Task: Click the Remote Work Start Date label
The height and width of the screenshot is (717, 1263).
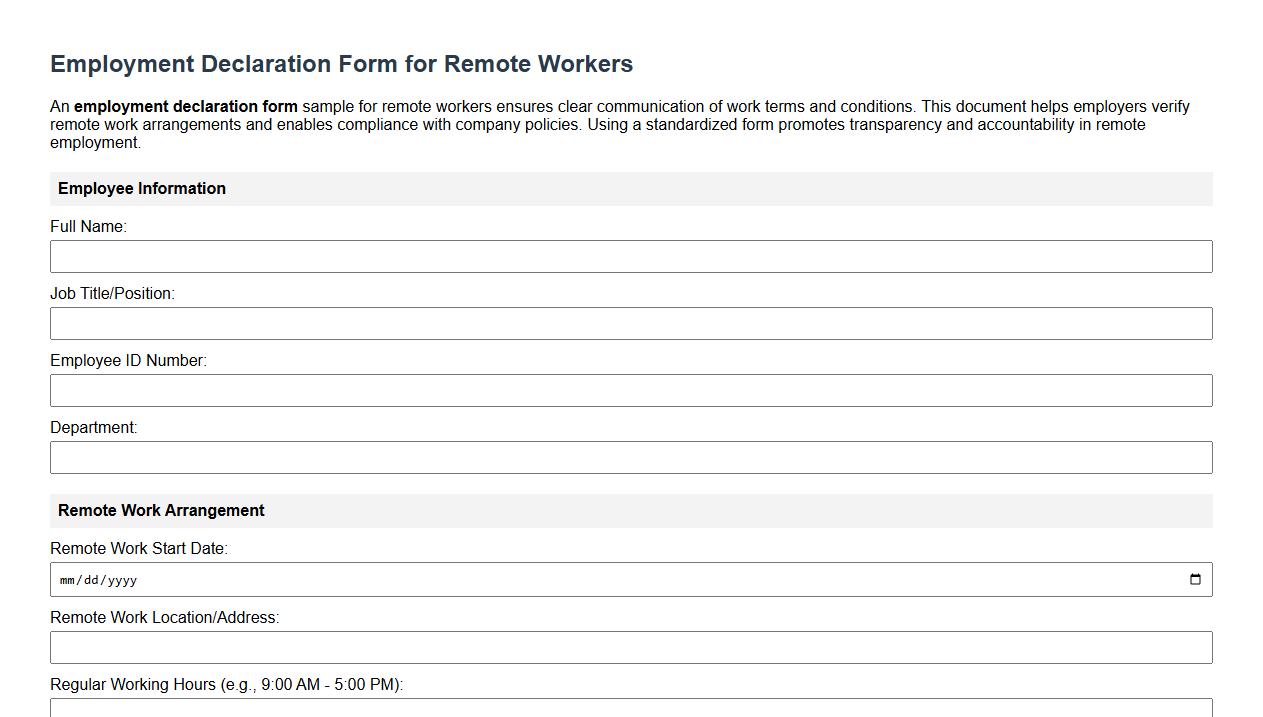Action: 139,548
